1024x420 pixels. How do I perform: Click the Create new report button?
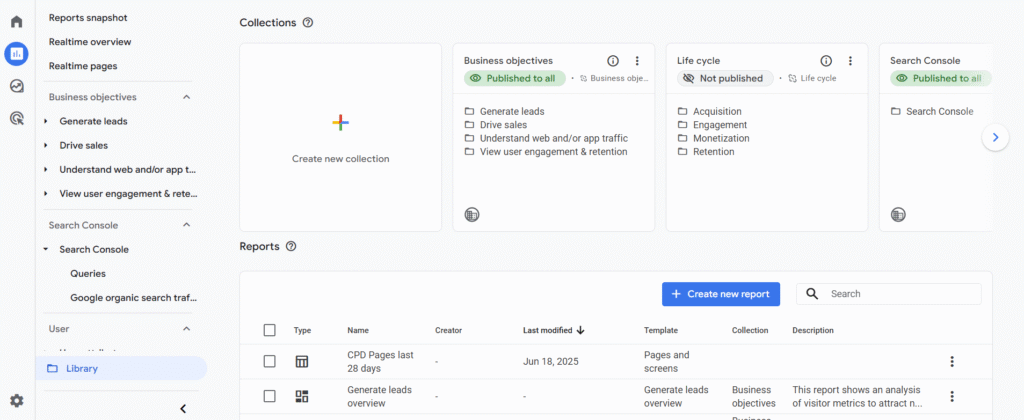(x=720, y=294)
